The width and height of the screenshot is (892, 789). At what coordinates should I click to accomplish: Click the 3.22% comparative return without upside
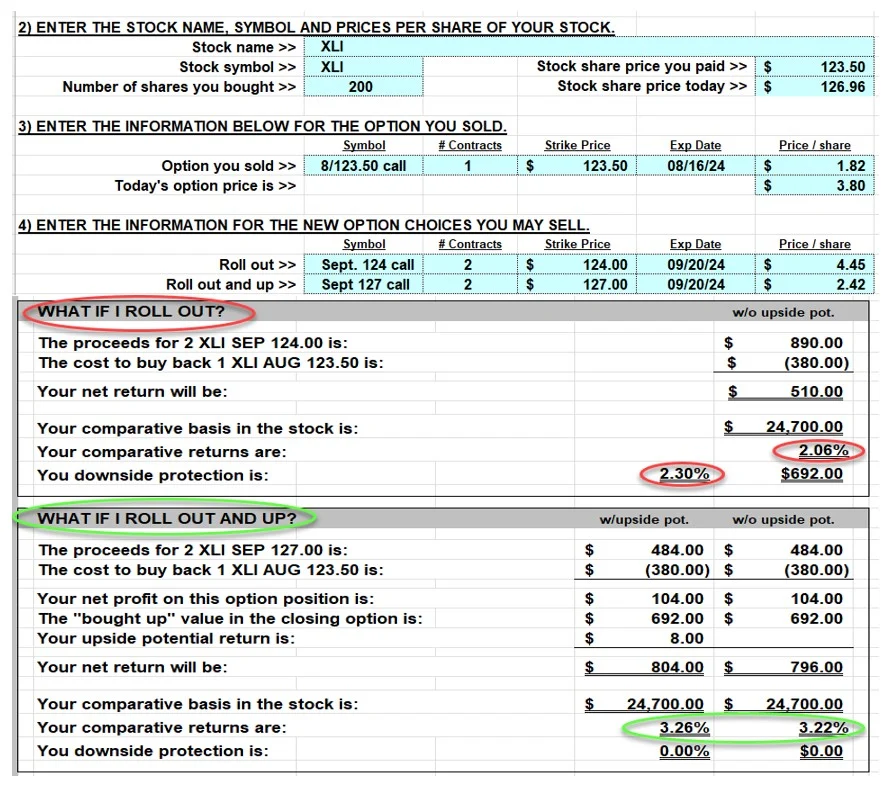pos(823,728)
